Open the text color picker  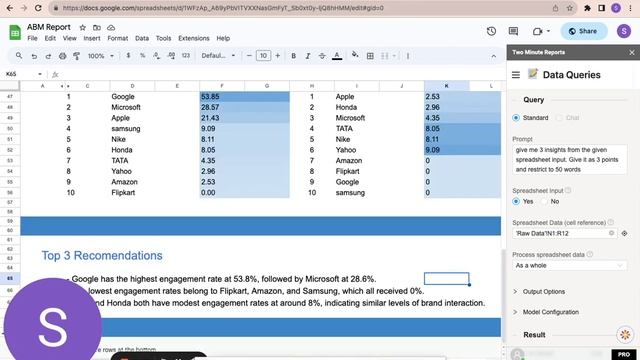(337, 56)
